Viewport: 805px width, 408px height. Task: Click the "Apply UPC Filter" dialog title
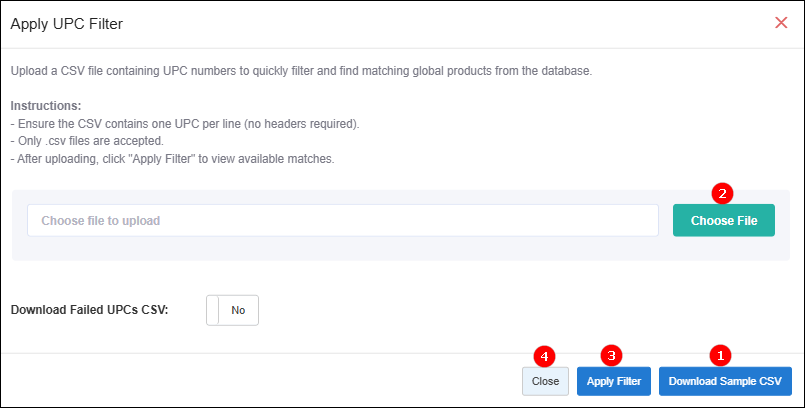pyautogui.click(x=66, y=22)
